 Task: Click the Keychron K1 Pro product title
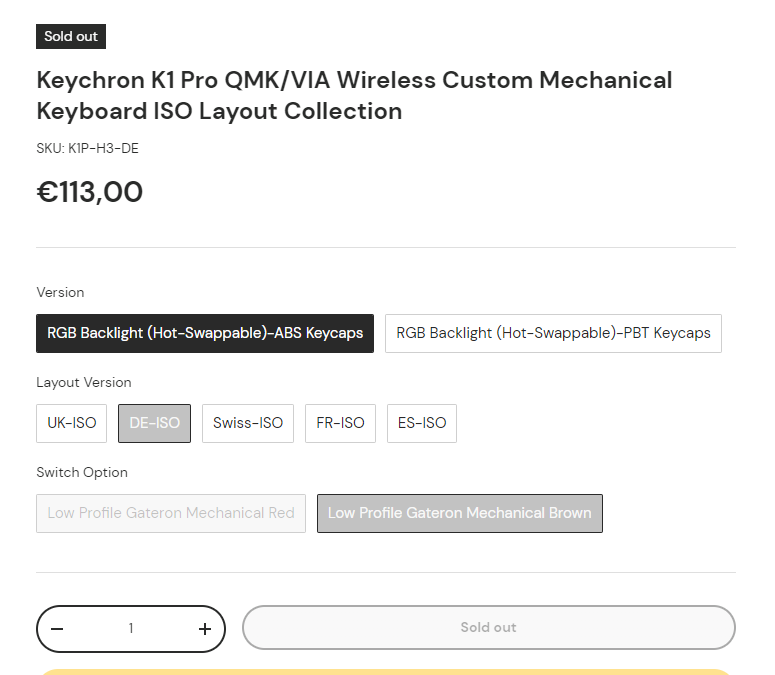(x=354, y=95)
